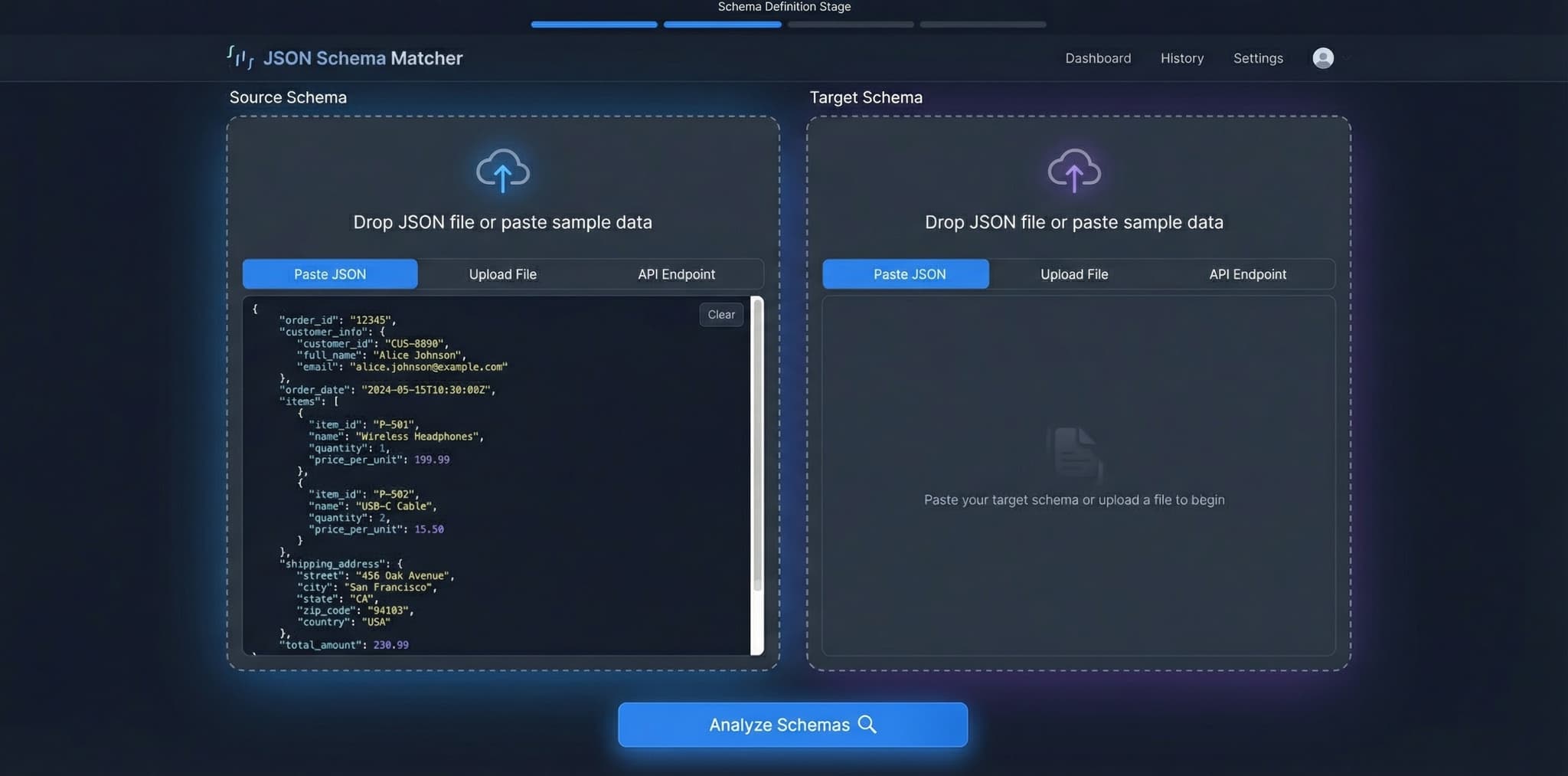The width and height of the screenshot is (1568, 776).
Task: Click the source JSON editor scrollbar
Action: (757, 444)
